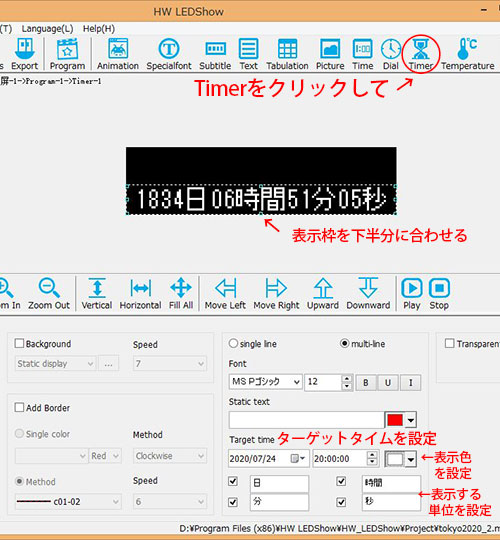Start preview with Play button
Image resolution: width=500 pixels, height=540 pixels.
(412, 294)
